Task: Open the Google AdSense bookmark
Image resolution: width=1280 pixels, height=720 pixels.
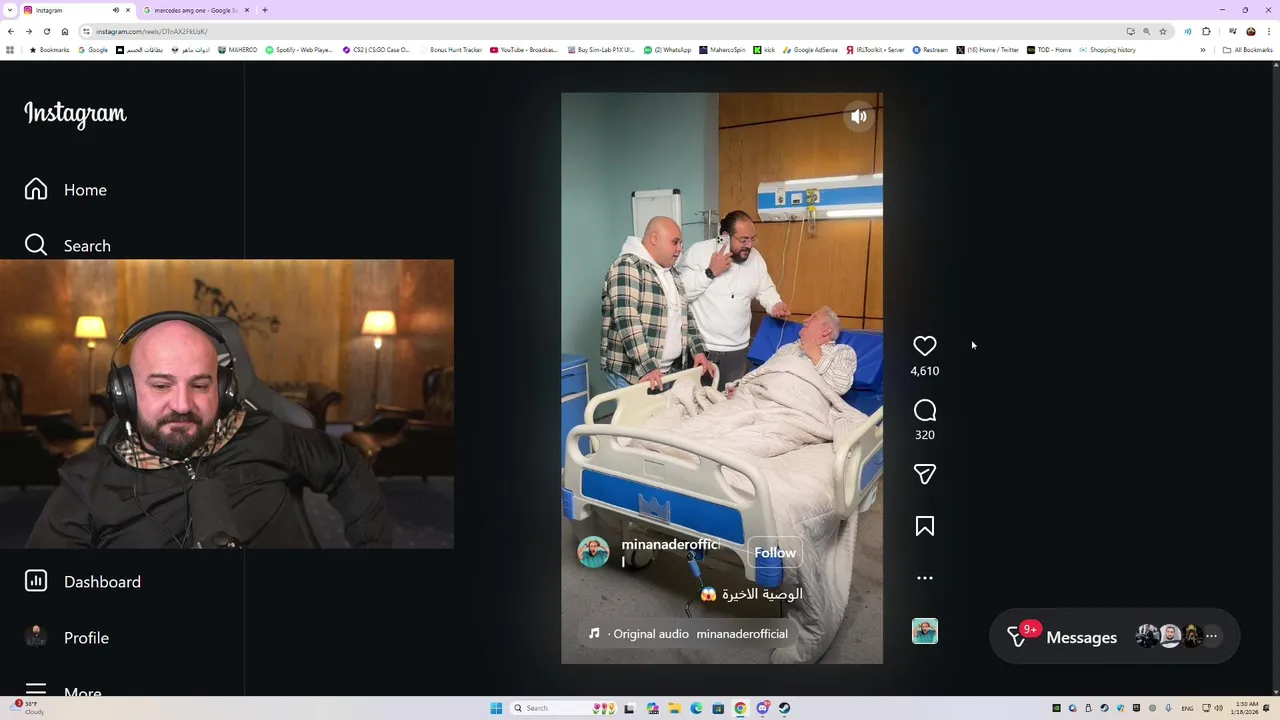Action: (x=810, y=50)
